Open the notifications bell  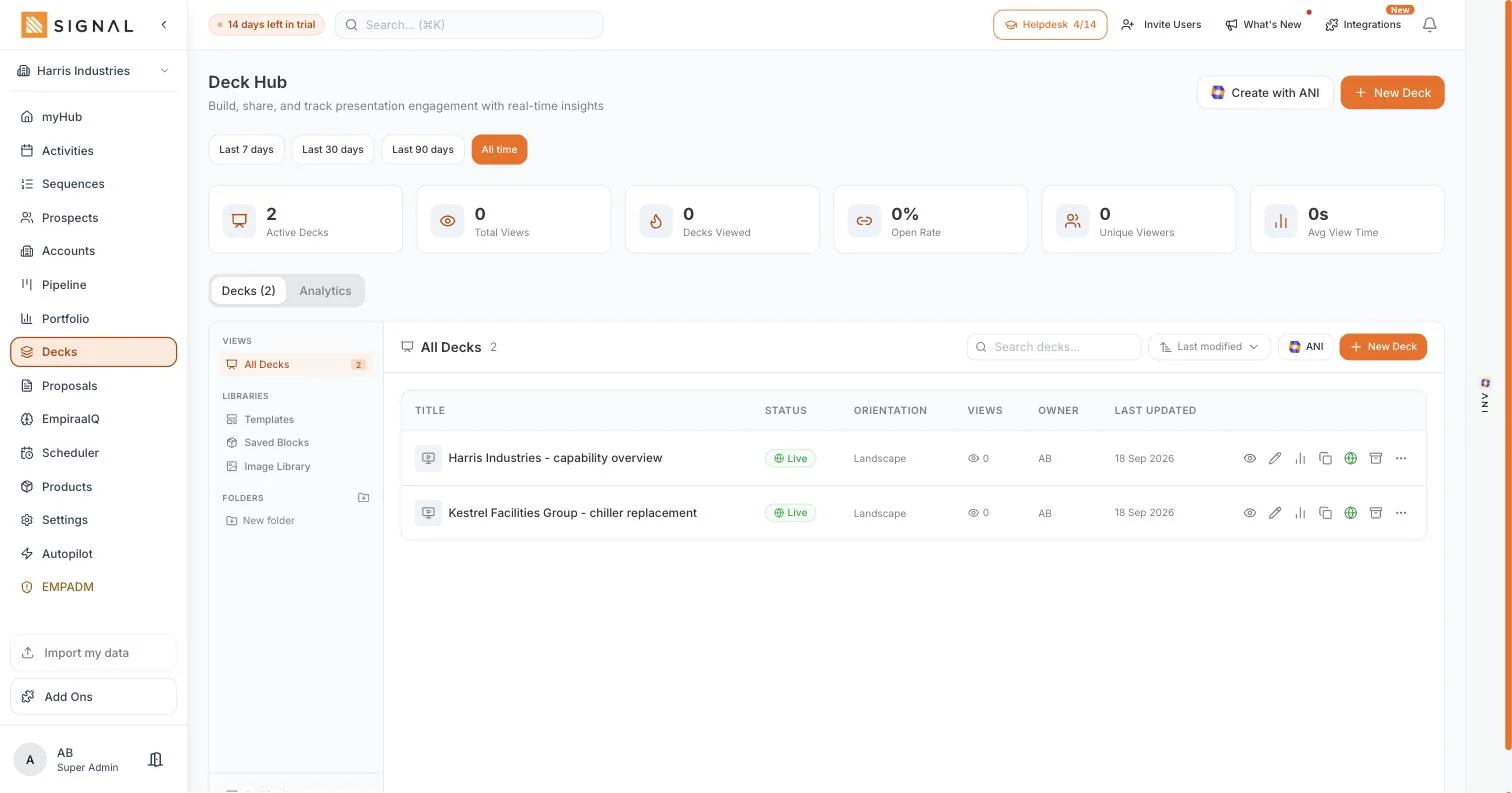[x=1429, y=24]
